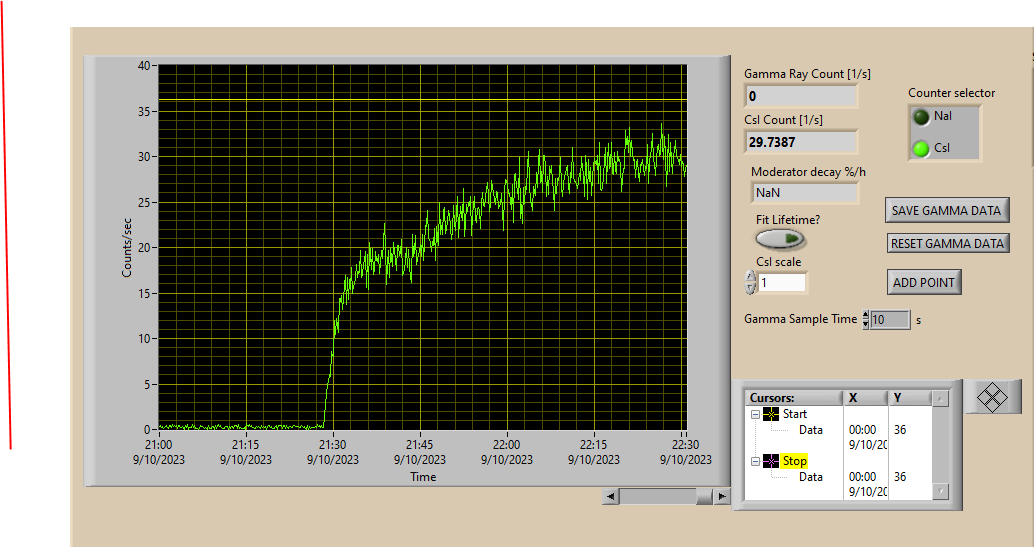
Task: Click the cursor list scroll-up arrow
Action: pyautogui.click(x=940, y=399)
